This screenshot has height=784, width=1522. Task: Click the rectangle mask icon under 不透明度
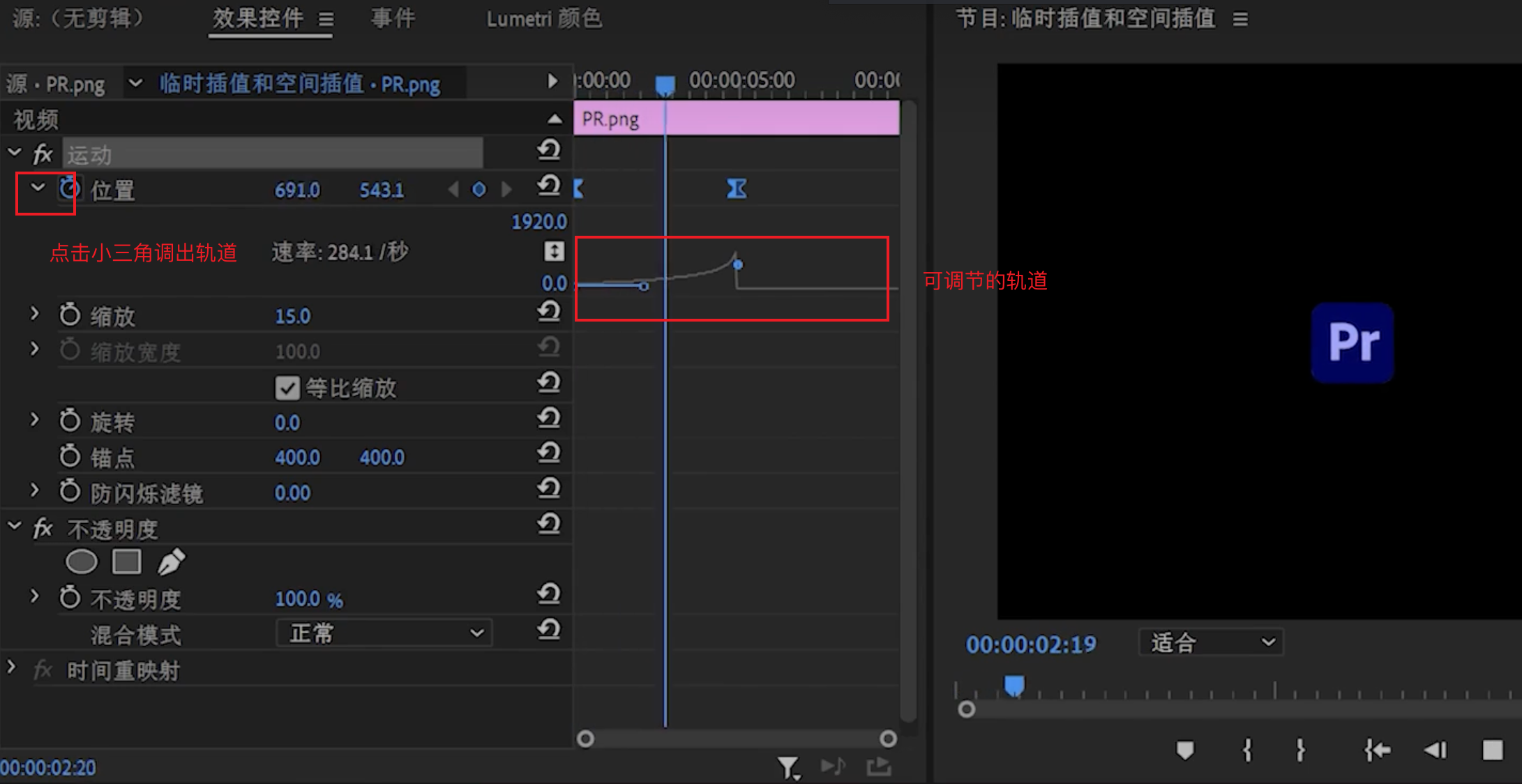(126, 561)
